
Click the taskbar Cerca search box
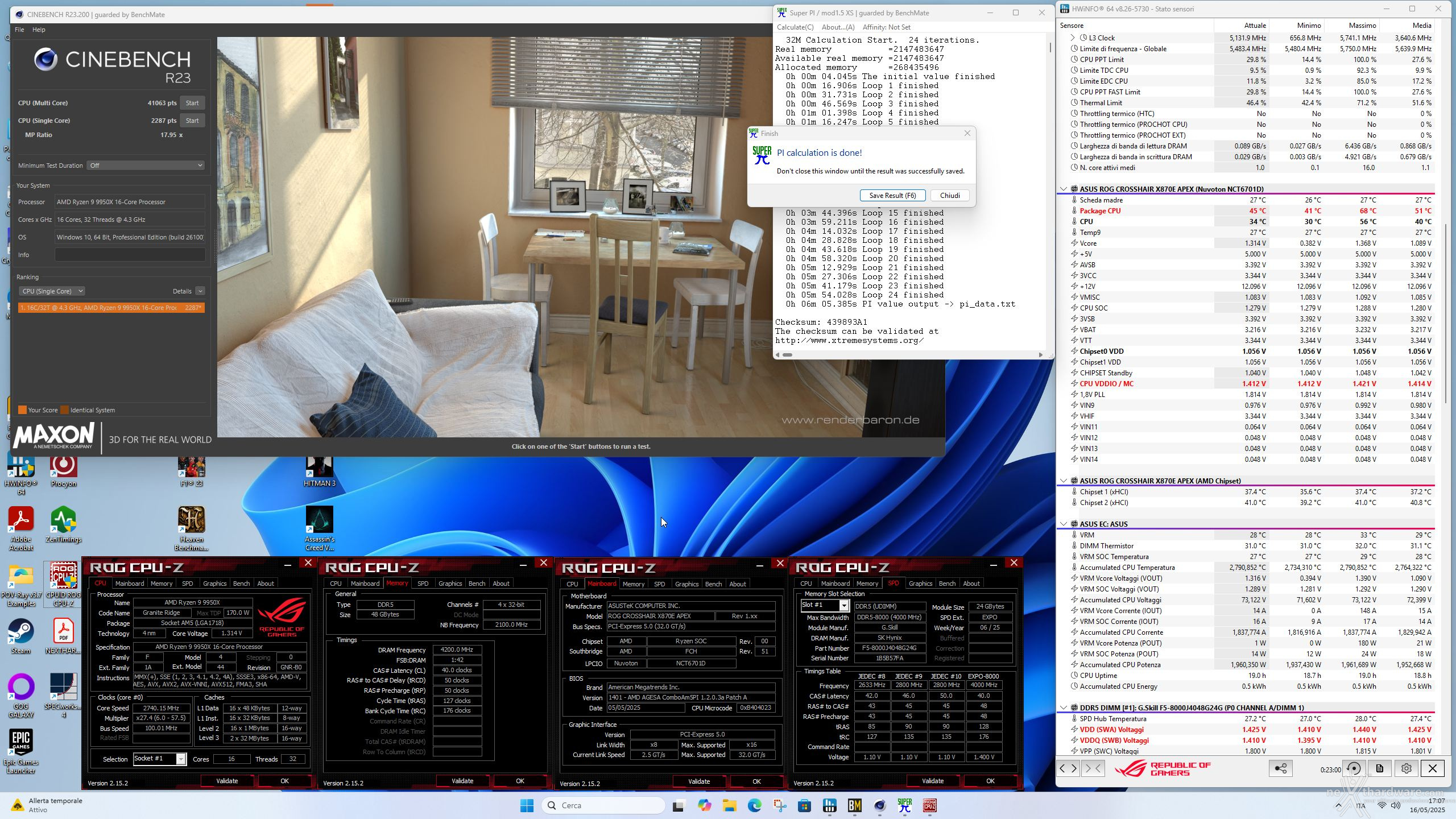click(x=603, y=805)
